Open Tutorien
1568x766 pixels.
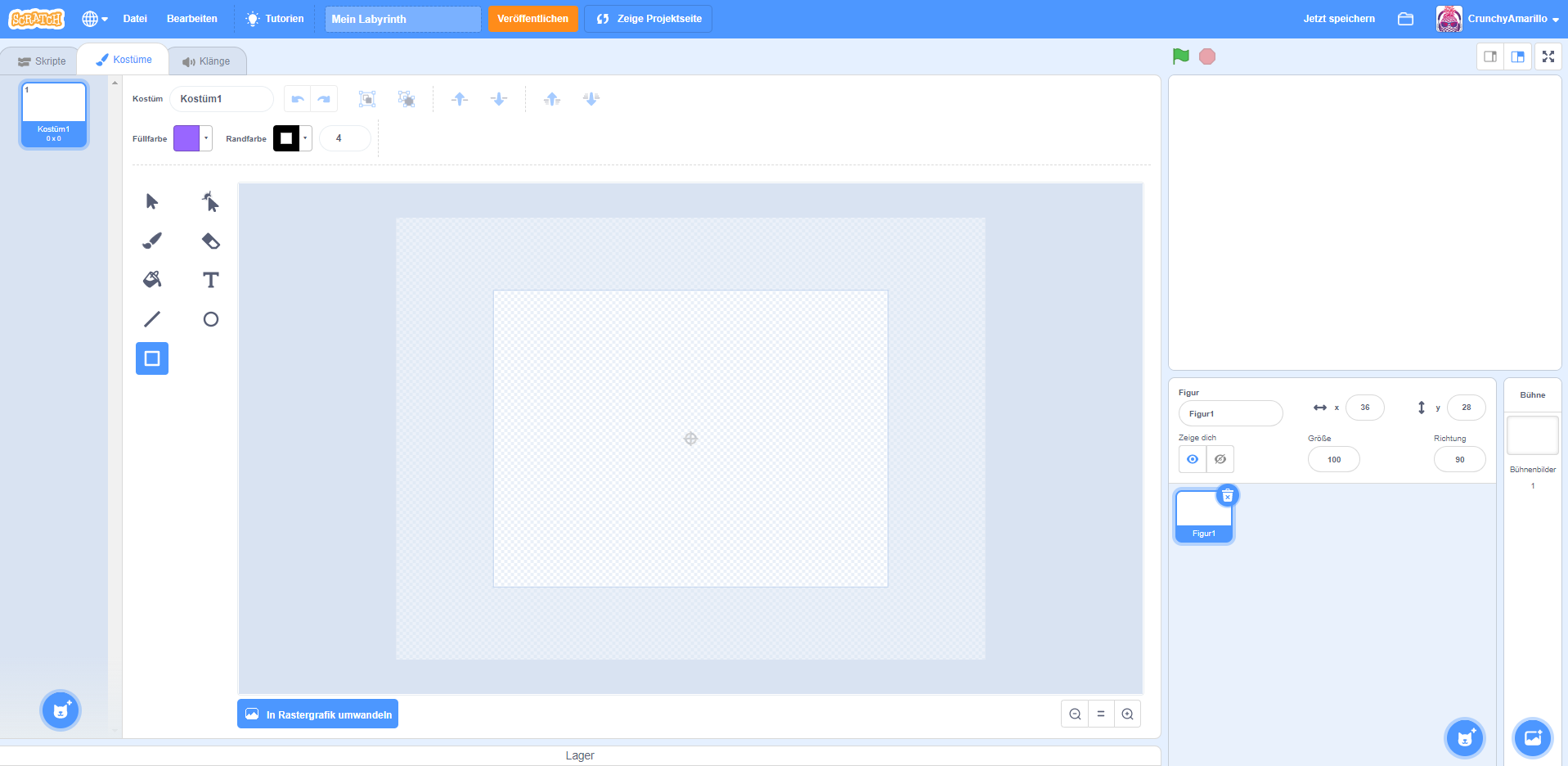pyautogui.click(x=275, y=19)
